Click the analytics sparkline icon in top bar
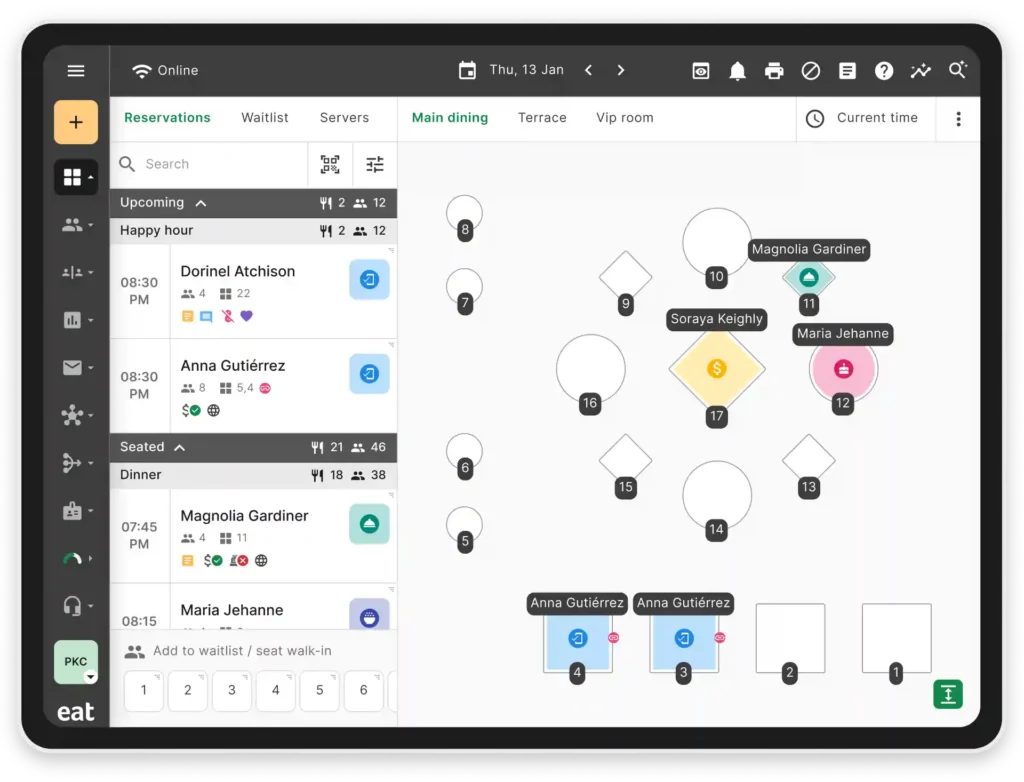The height and width of the screenshot is (782, 1024). pos(920,71)
